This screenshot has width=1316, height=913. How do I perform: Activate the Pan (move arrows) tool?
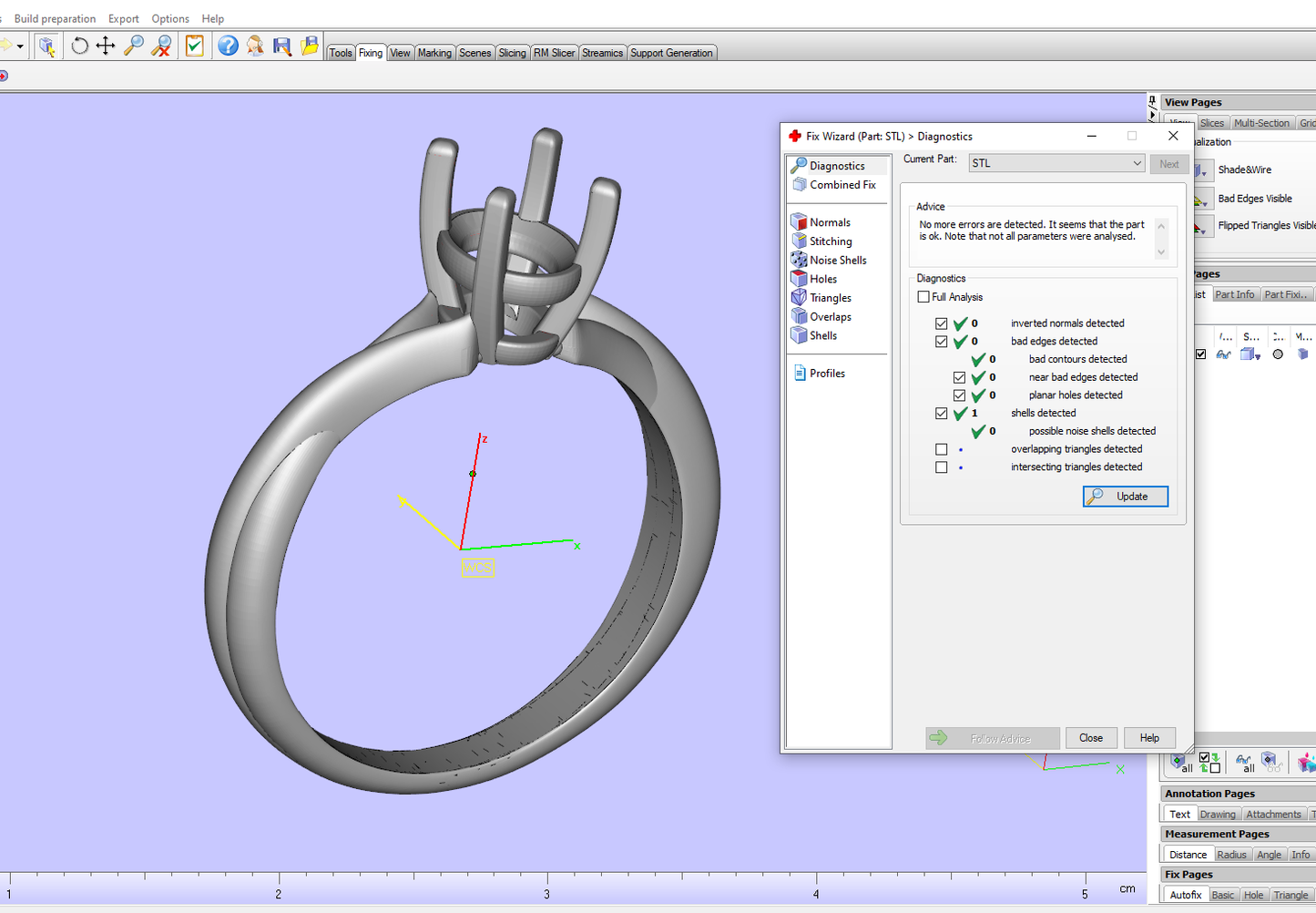(x=106, y=46)
